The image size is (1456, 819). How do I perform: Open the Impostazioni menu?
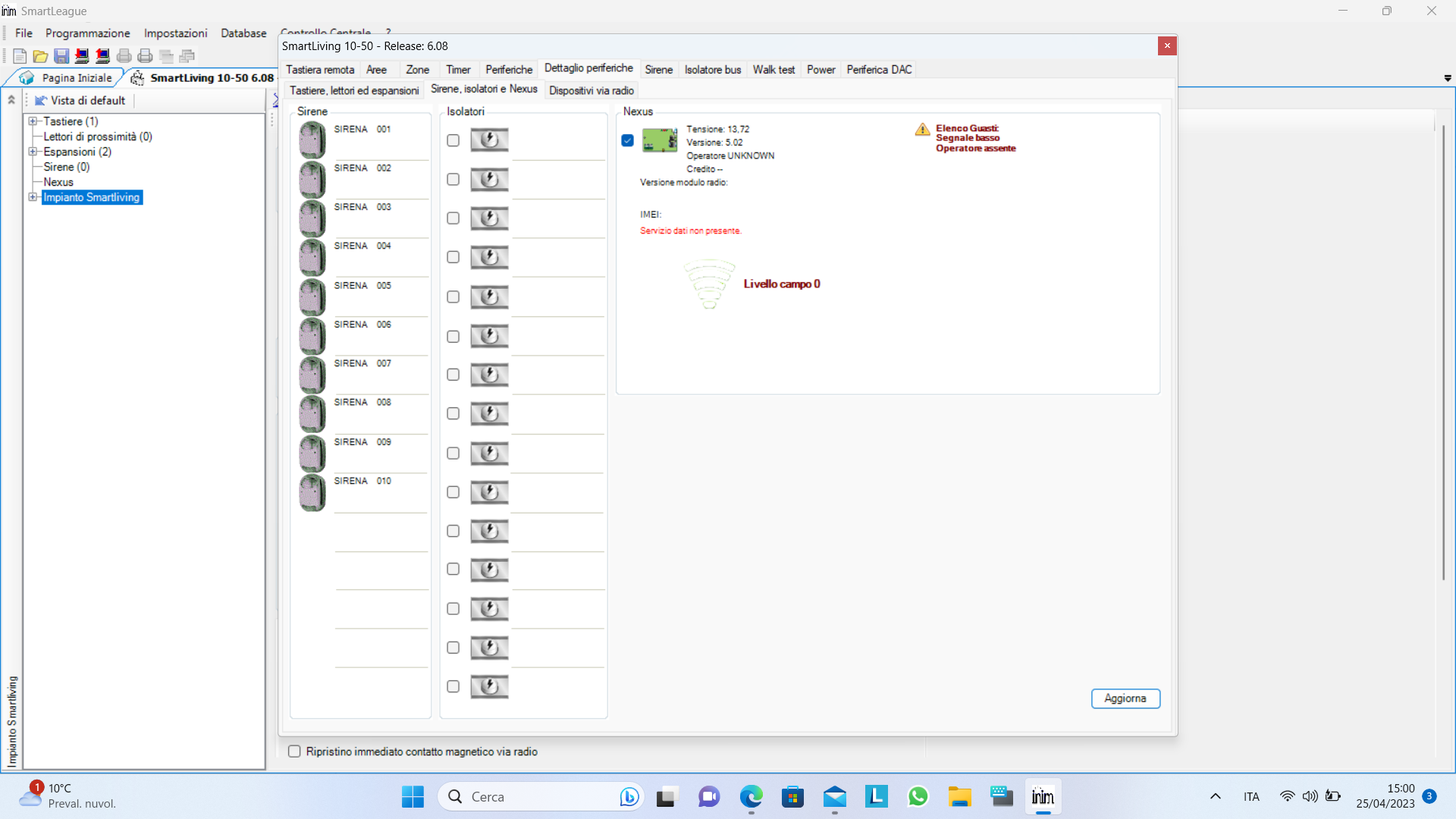[175, 33]
